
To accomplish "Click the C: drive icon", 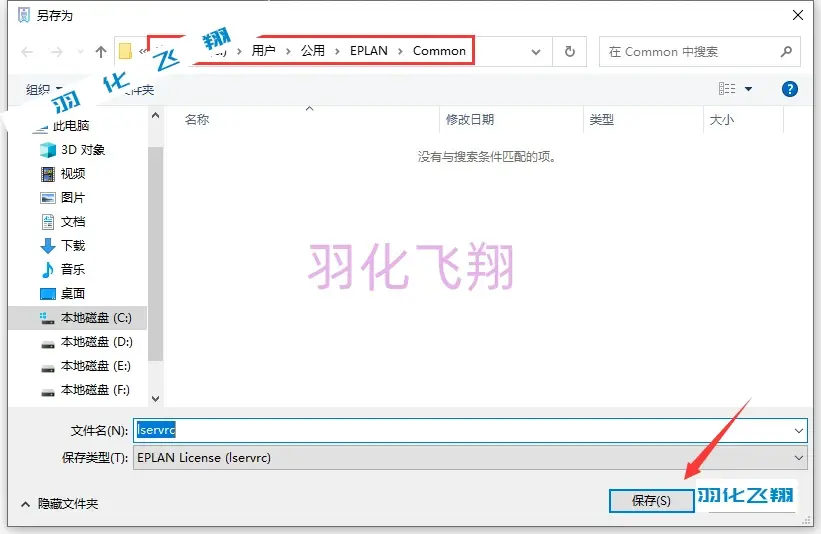I will click(47, 318).
